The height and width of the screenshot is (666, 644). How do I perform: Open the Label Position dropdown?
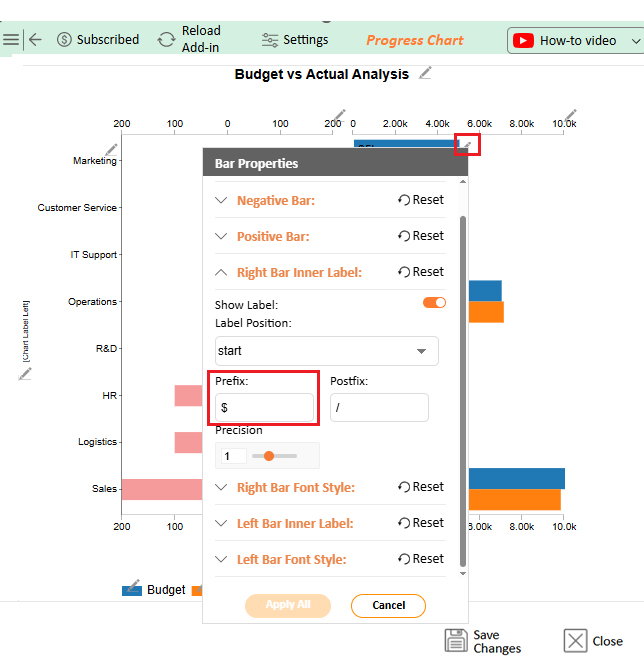point(327,351)
